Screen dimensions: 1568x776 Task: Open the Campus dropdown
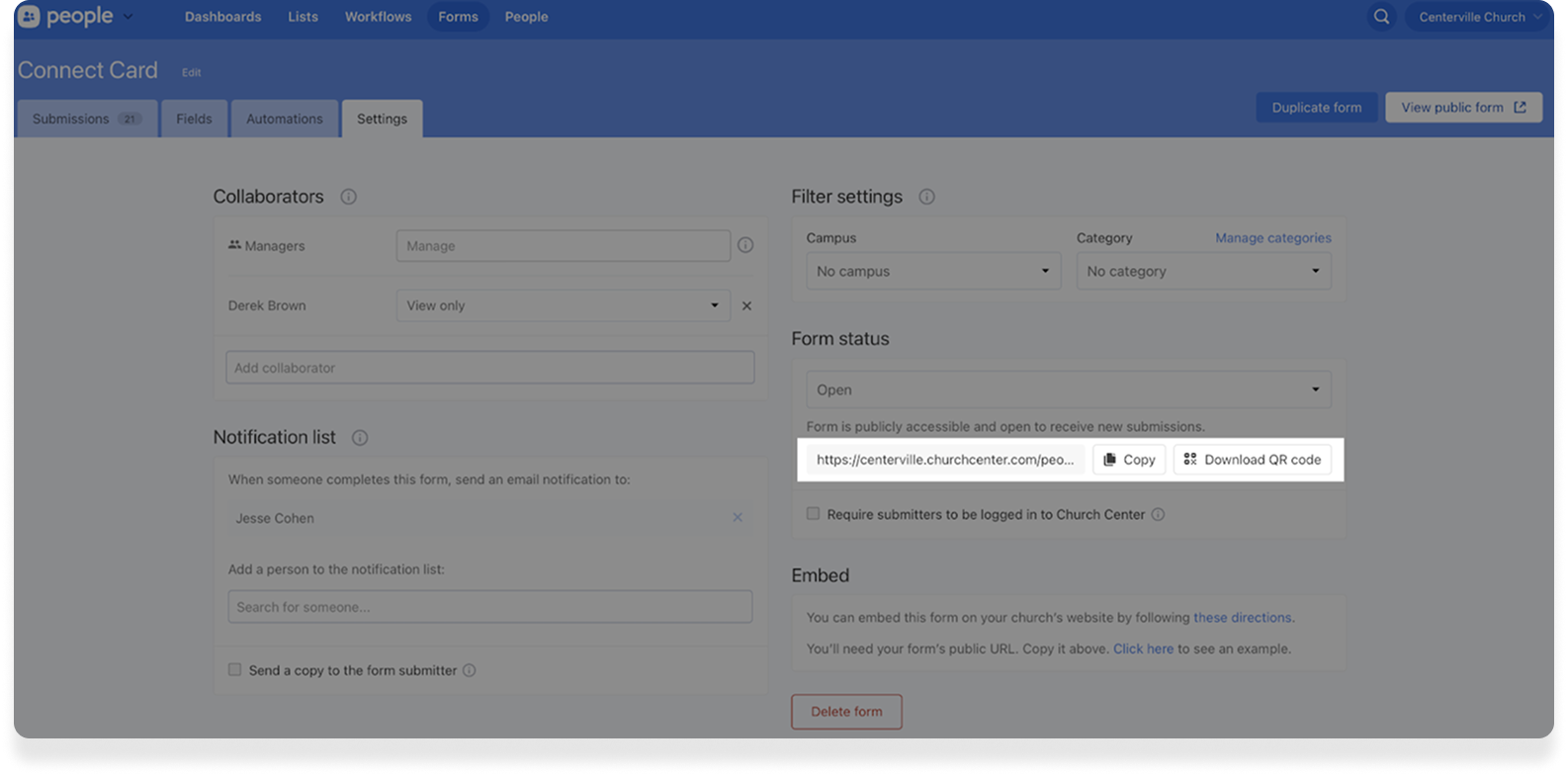pos(932,271)
